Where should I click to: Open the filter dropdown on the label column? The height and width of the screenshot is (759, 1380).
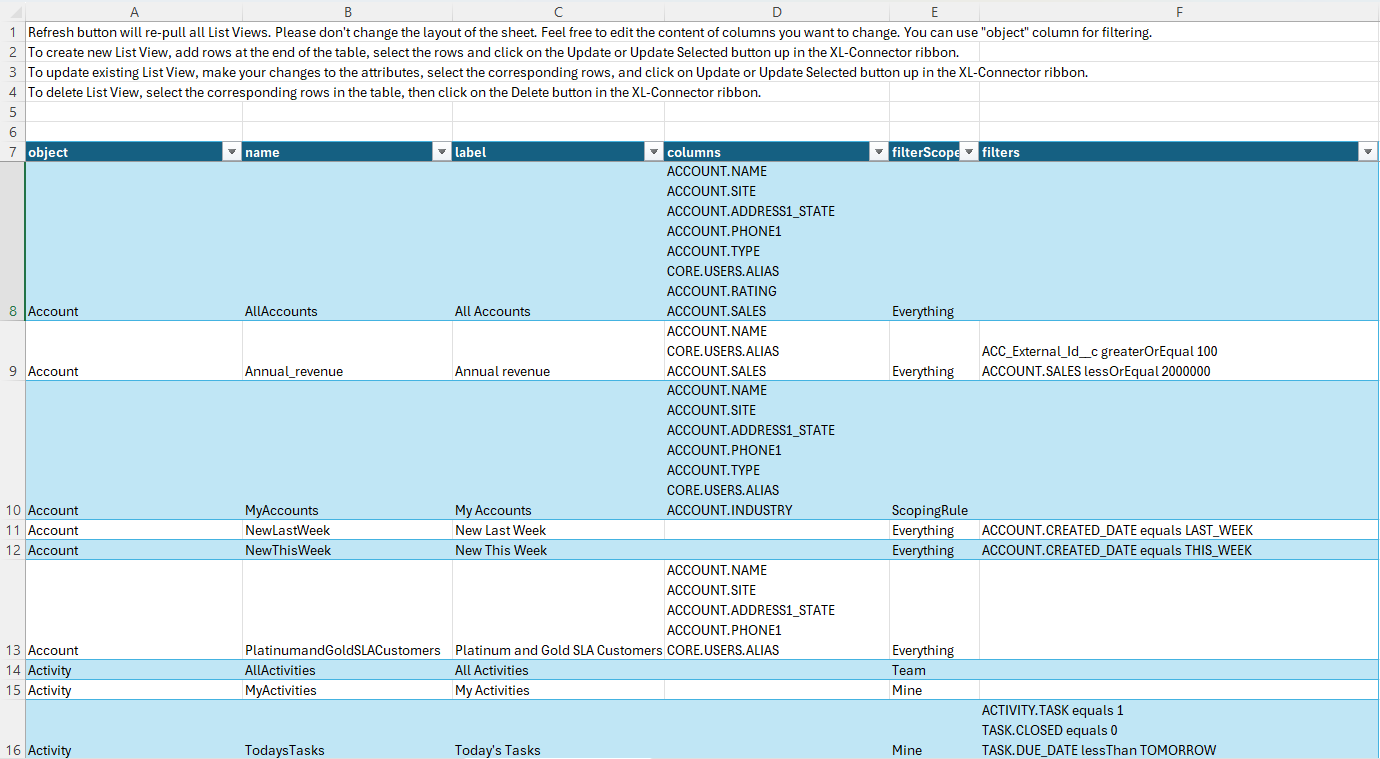[x=653, y=151]
